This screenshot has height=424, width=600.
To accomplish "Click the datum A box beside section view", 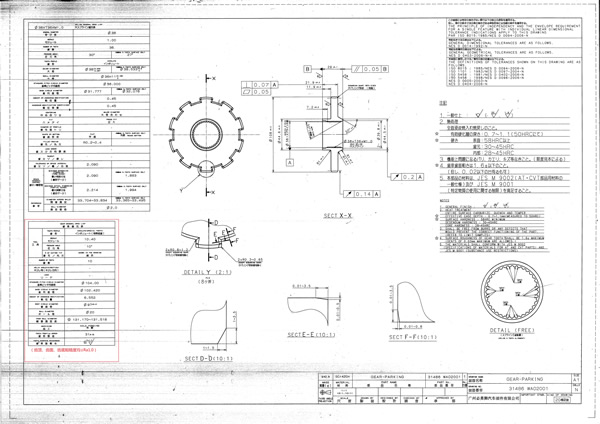I will point(291,160).
